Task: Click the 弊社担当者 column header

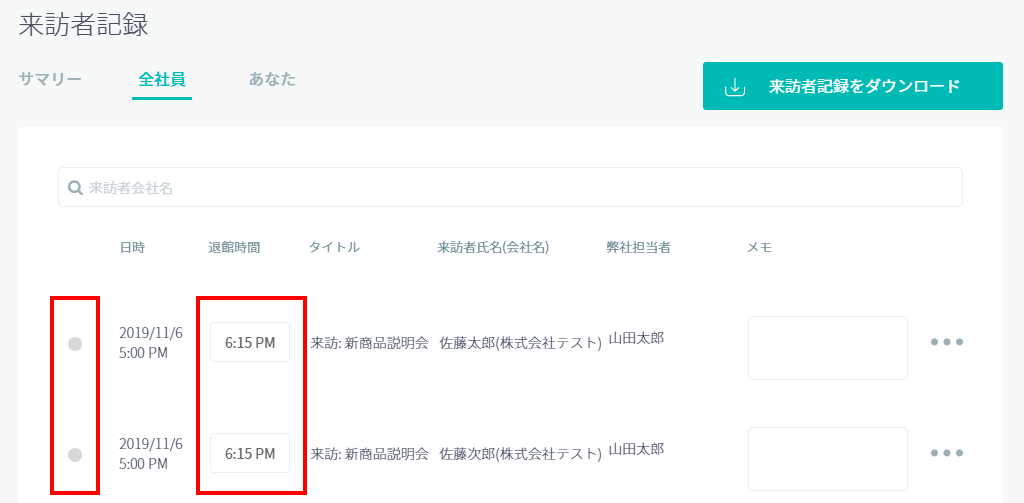Action: click(639, 248)
